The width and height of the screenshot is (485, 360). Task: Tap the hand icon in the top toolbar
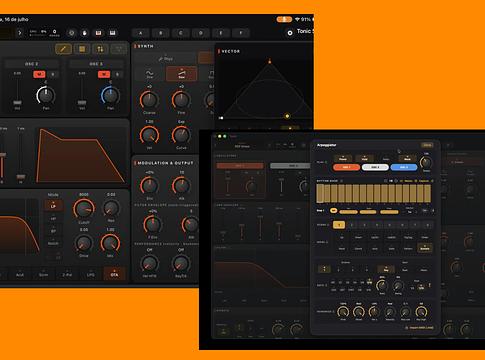(85, 33)
